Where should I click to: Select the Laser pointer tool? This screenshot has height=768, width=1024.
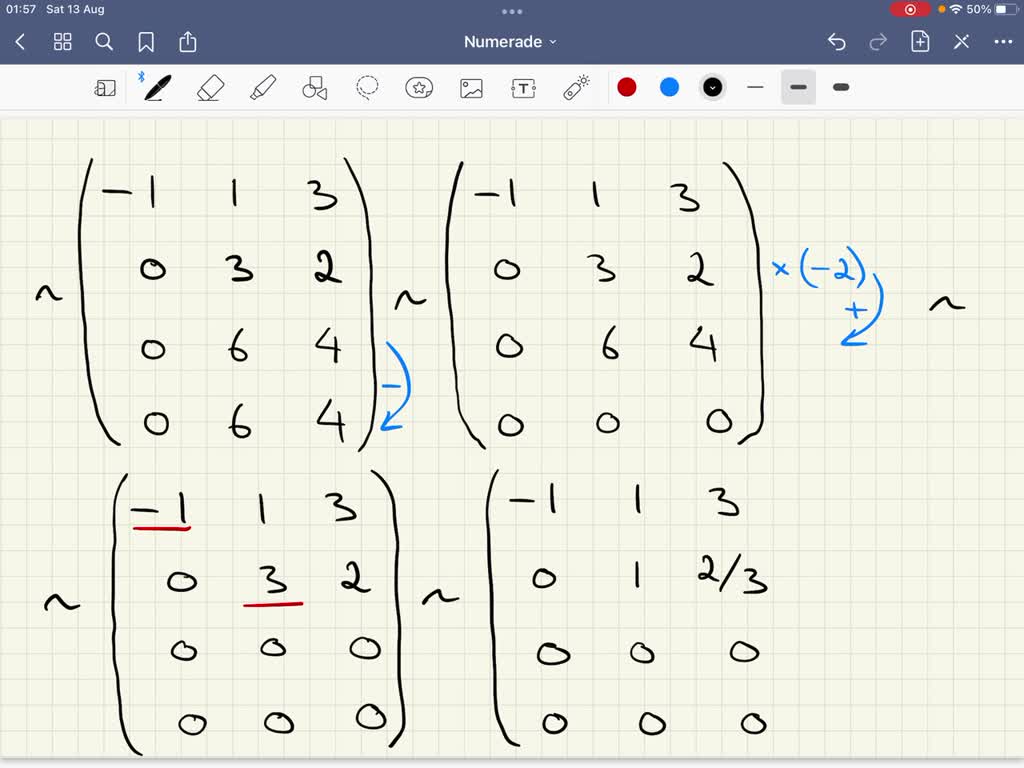576,88
